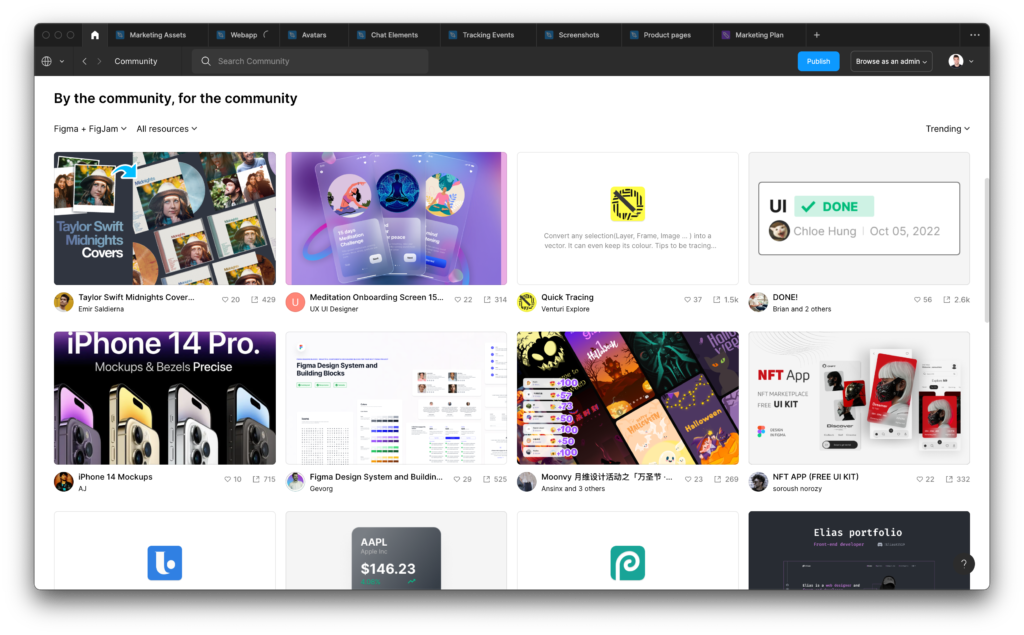Open the iPhone 14 Mockups title link
Viewport: 1024px width, 635px height.
[116, 477]
